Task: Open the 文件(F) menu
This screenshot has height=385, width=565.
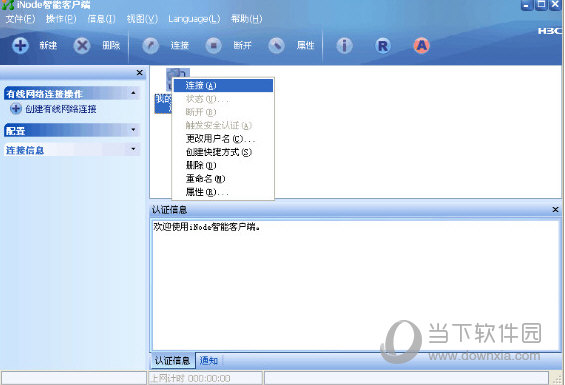Action: point(20,19)
